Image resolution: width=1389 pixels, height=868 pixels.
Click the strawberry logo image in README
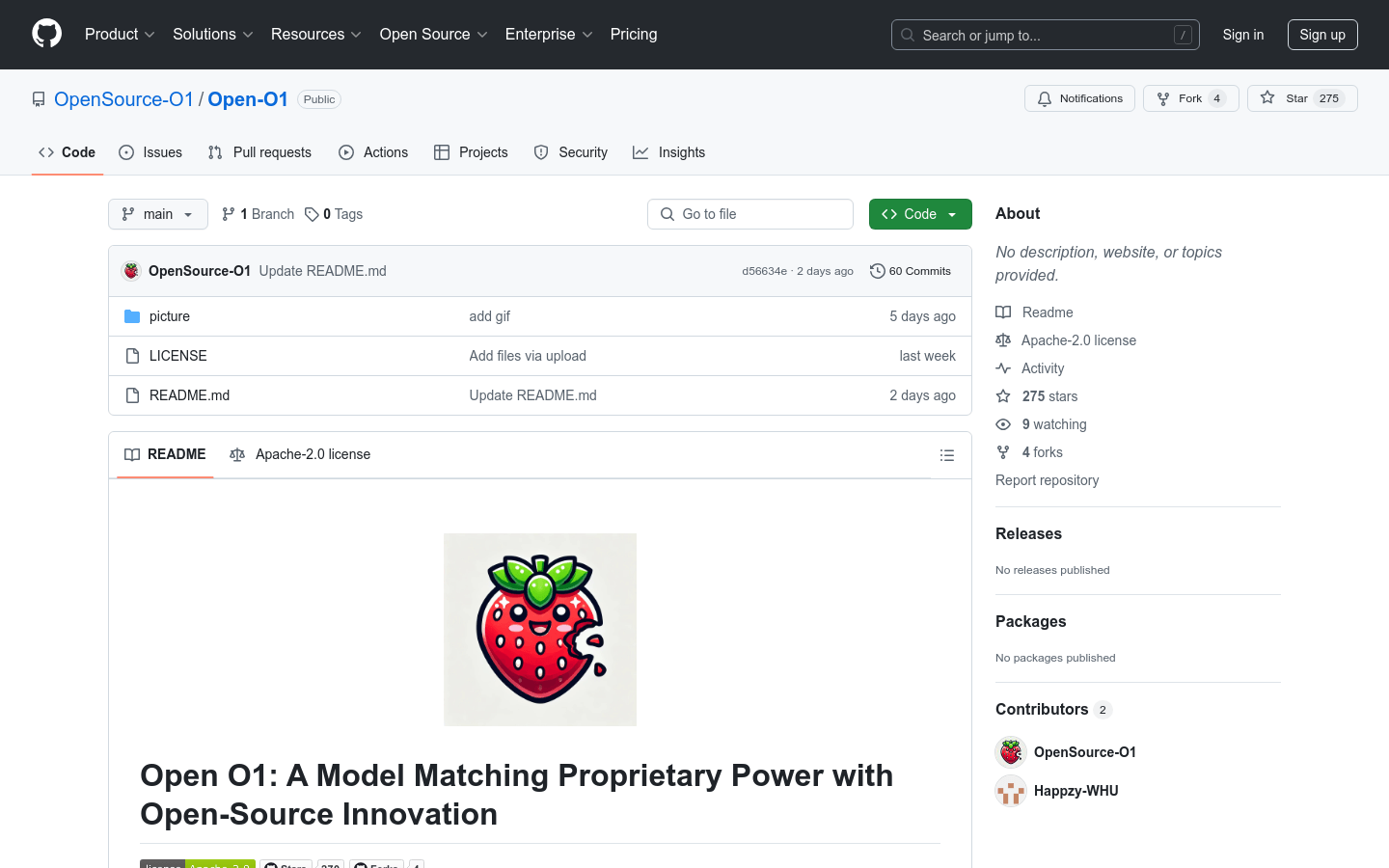(540, 630)
